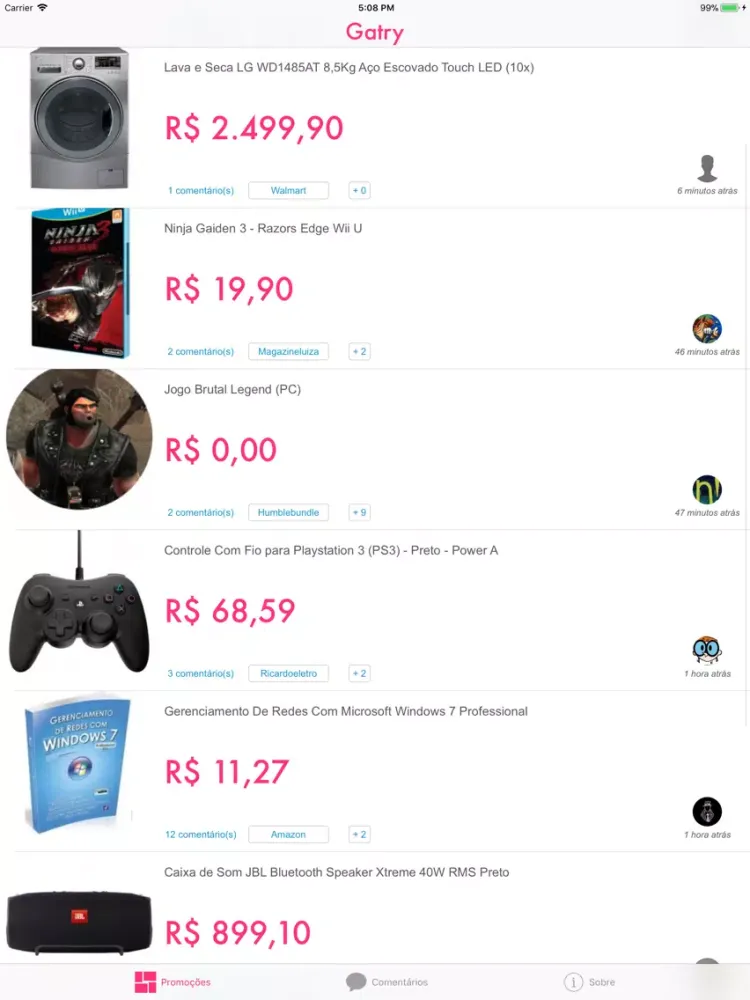Tap the gray default avatar on the LG washer deal

pyautogui.click(x=707, y=168)
